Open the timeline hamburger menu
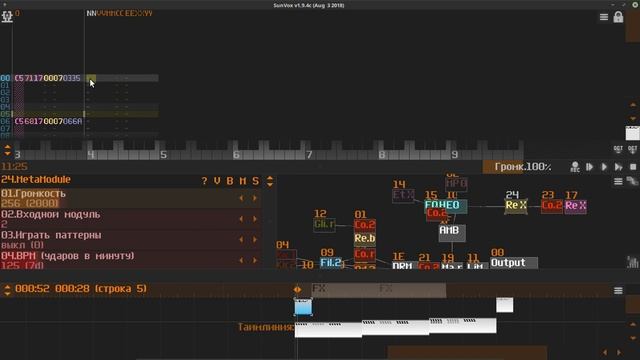This screenshot has width=640, height=360. (x=618, y=290)
